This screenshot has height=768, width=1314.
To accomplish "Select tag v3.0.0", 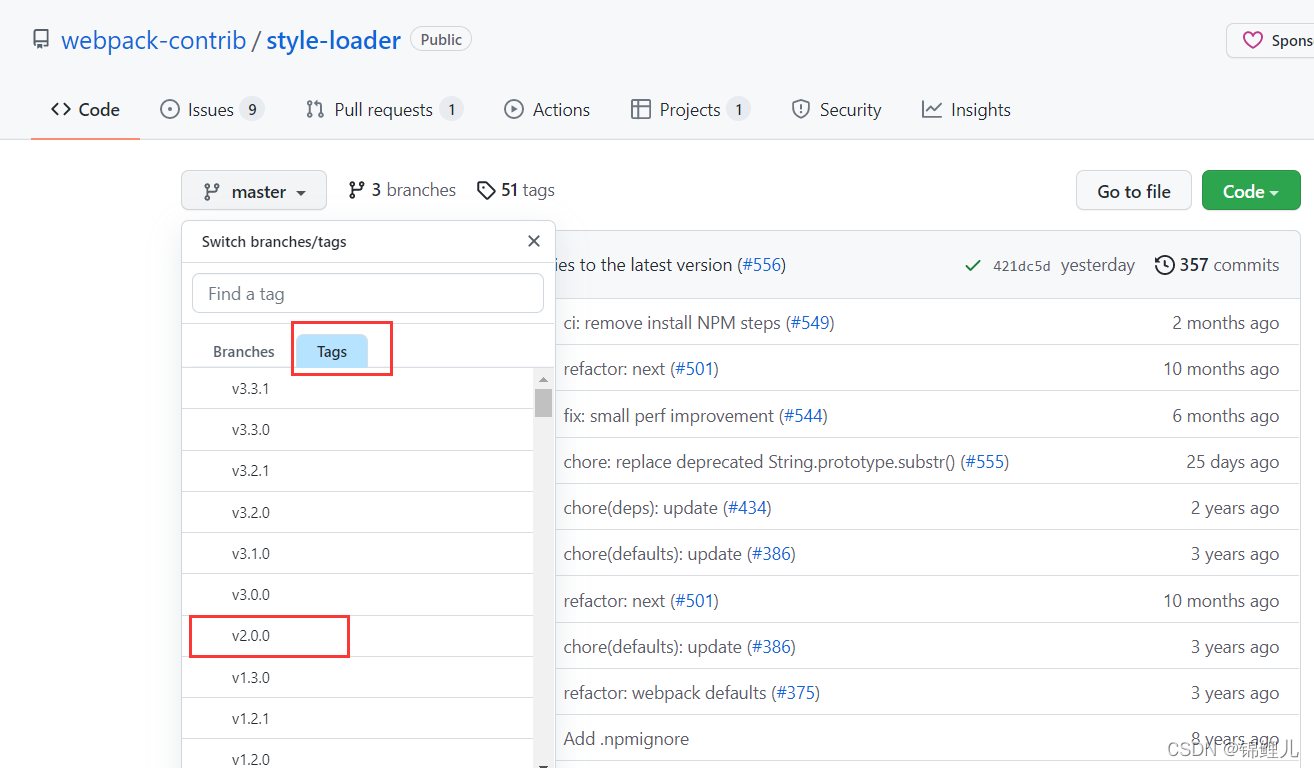I will click(358, 595).
